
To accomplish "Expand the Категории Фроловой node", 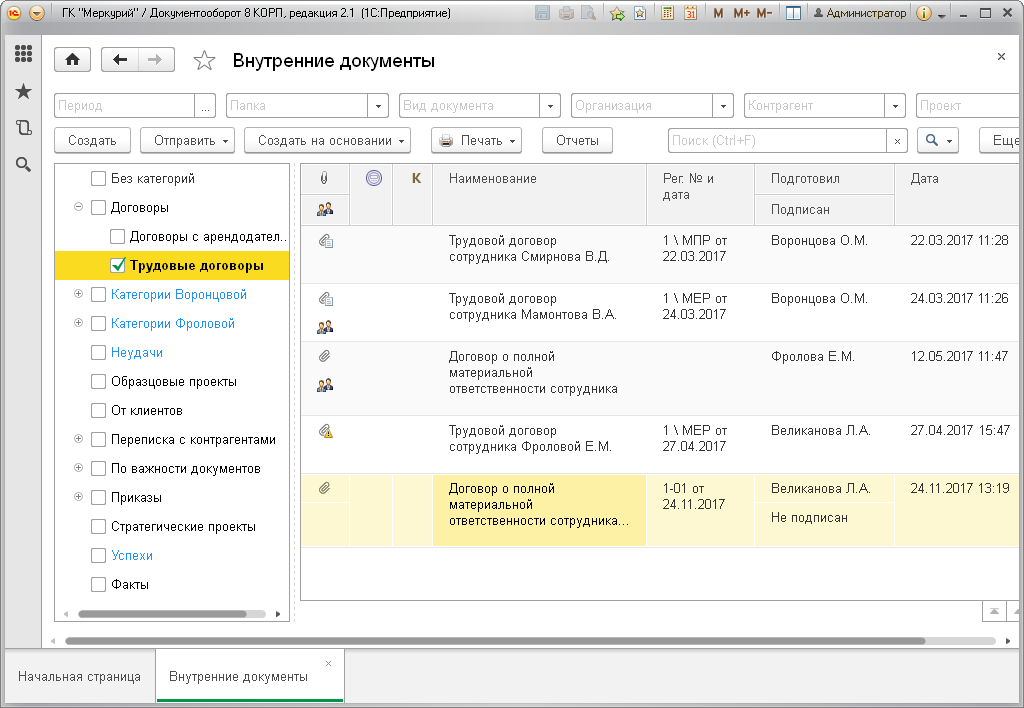I will (x=78, y=323).
